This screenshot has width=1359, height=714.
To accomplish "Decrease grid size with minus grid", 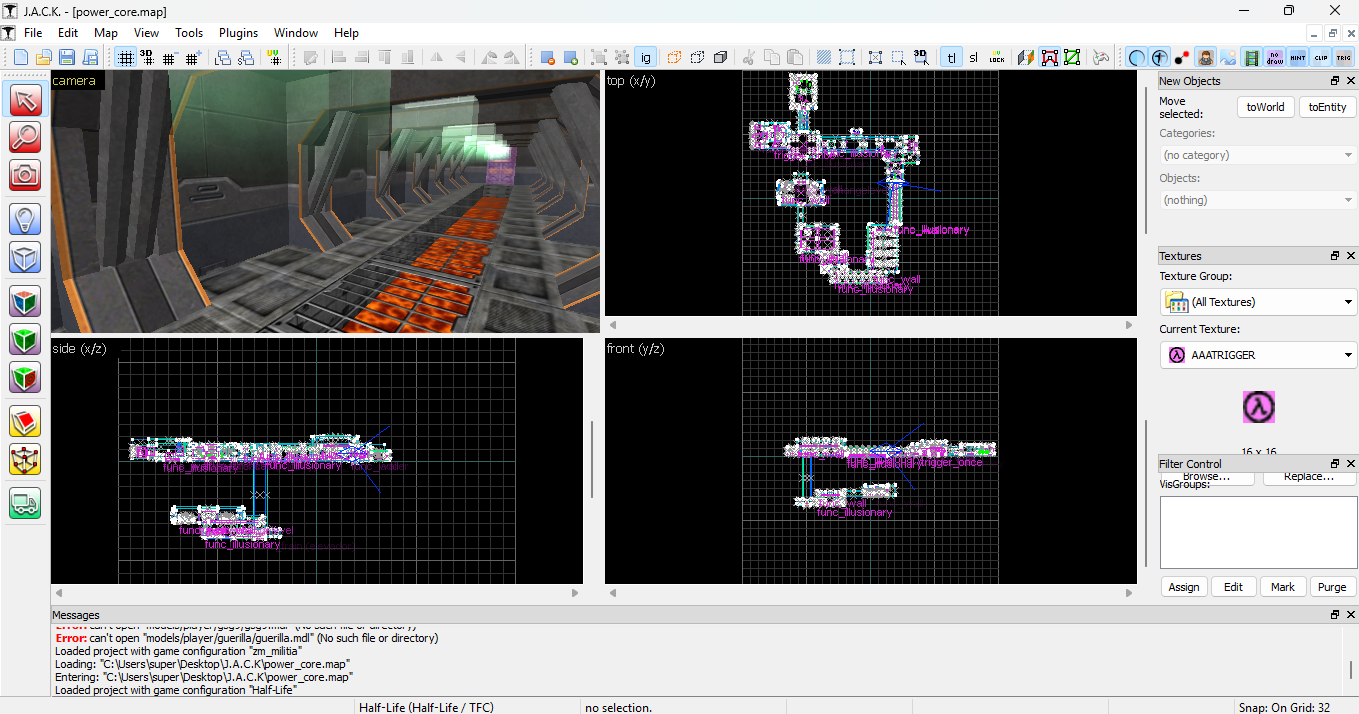I will pyautogui.click(x=170, y=57).
